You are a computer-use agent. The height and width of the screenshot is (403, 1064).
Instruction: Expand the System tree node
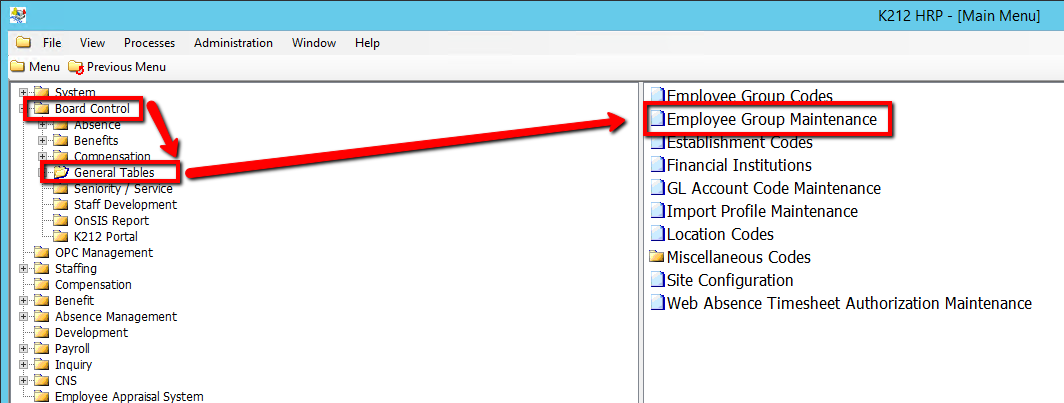click(23, 93)
